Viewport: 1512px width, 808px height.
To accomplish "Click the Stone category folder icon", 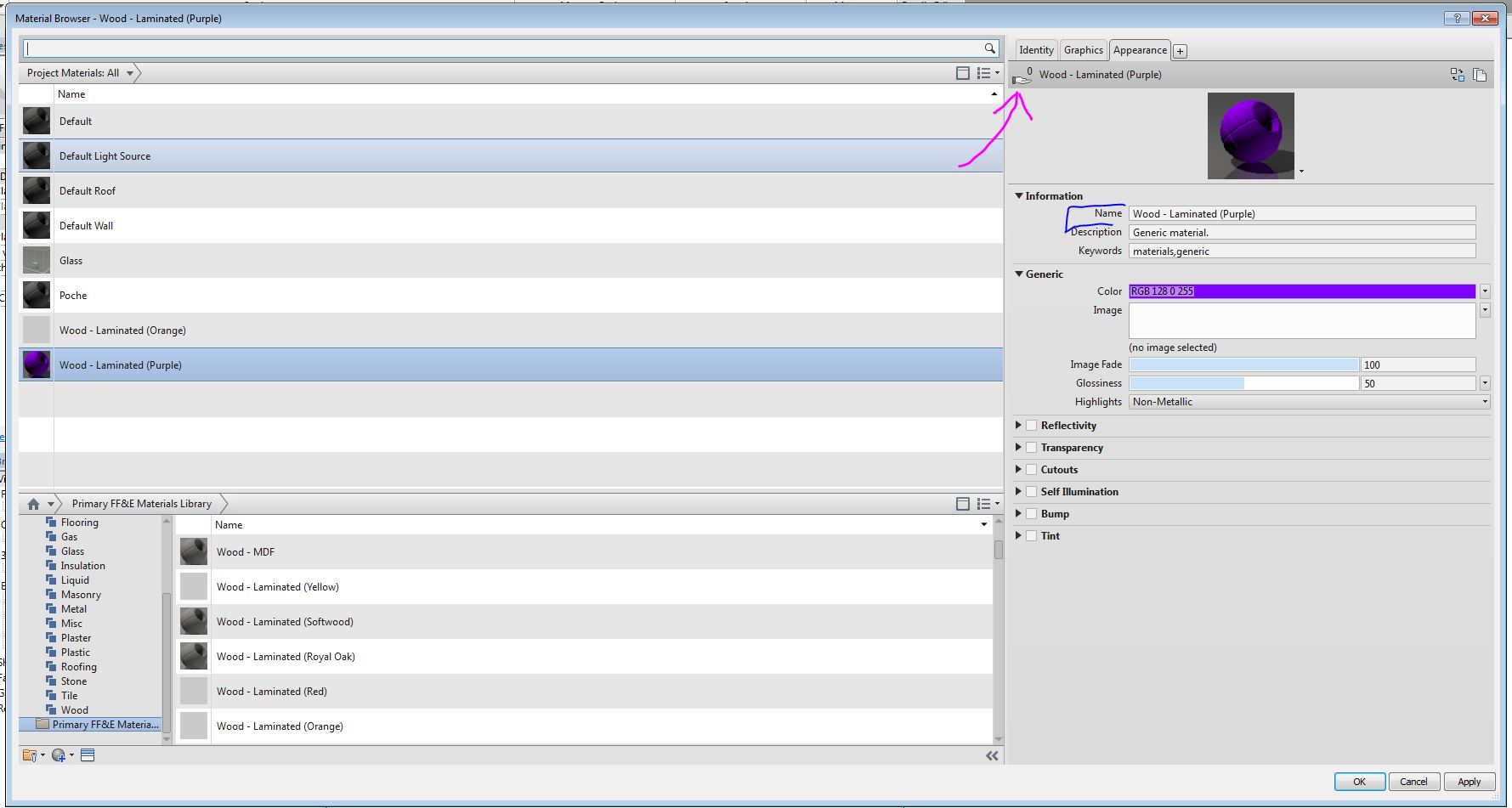I will (x=51, y=681).
